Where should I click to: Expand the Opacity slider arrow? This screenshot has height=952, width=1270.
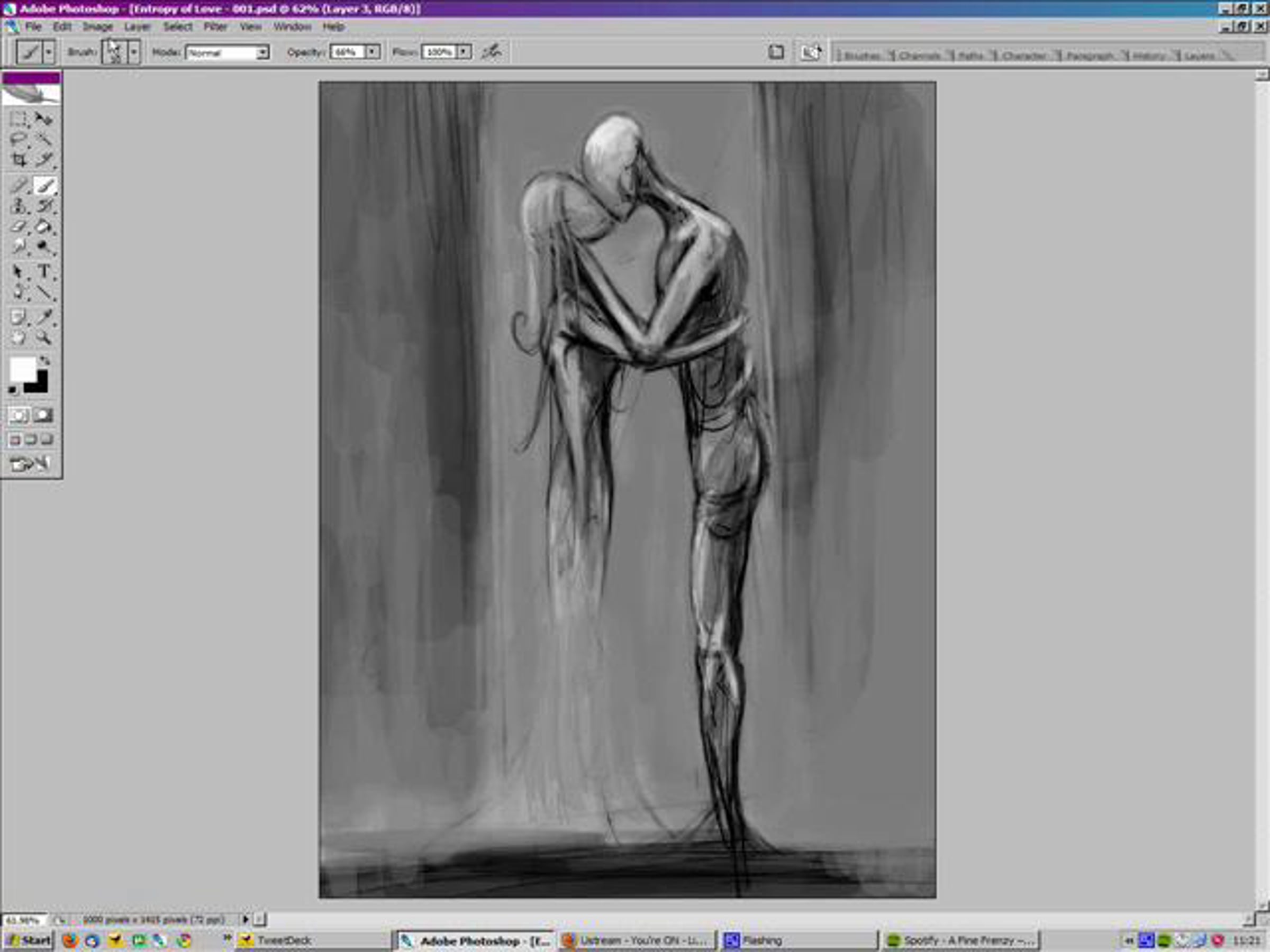click(x=372, y=52)
